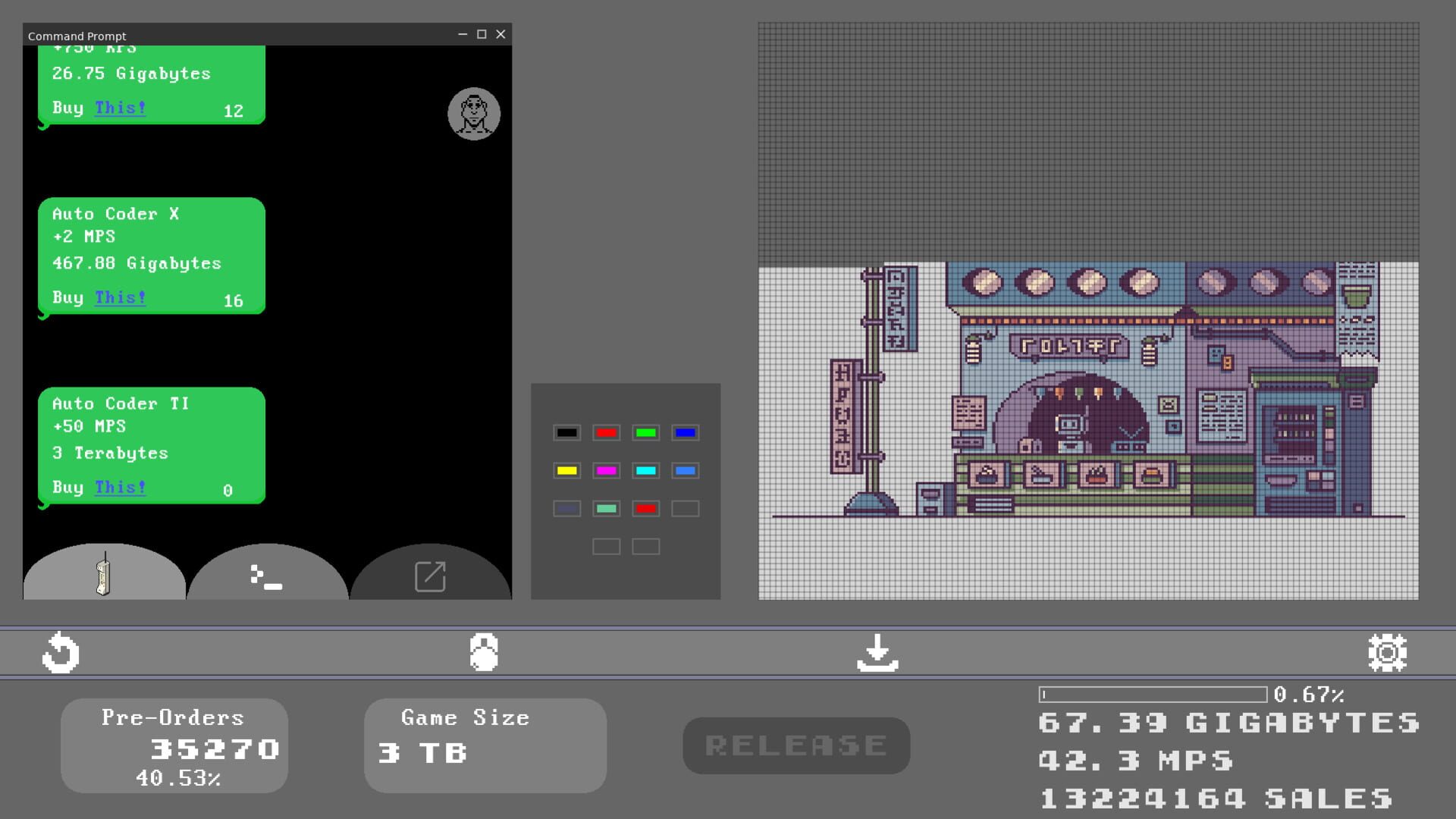1456x819 pixels.
Task: Click the undo circular arrow icon
Action: [60, 651]
